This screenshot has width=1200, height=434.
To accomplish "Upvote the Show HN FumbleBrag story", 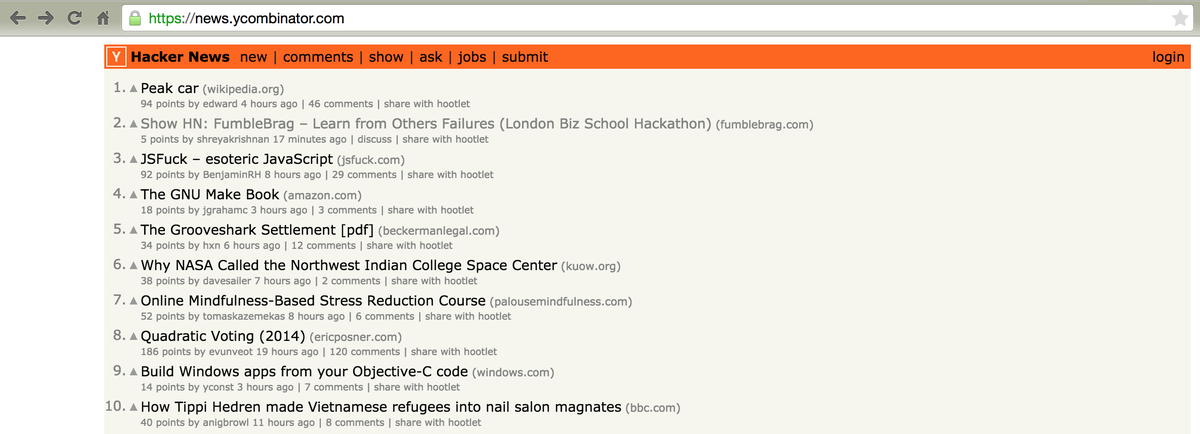I will point(133,124).
